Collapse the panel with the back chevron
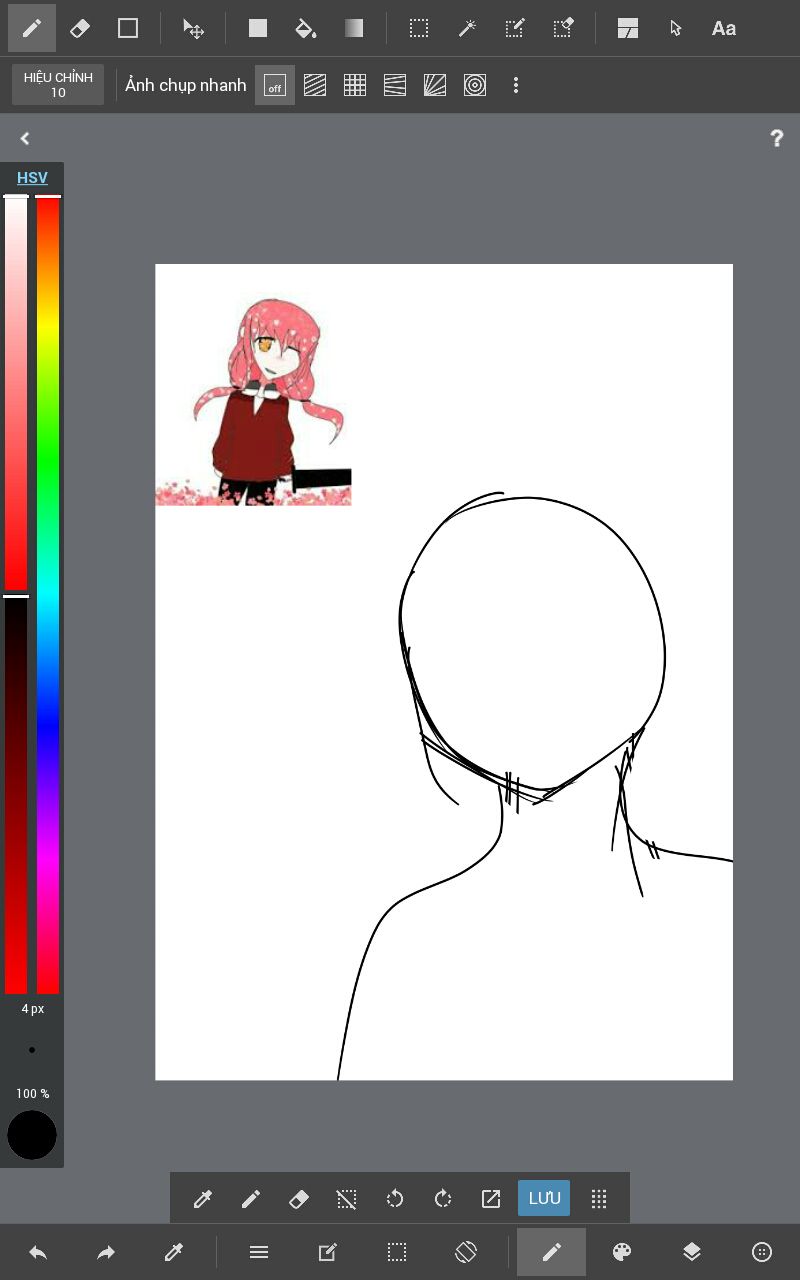800x1280 pixels. point(25,139)
